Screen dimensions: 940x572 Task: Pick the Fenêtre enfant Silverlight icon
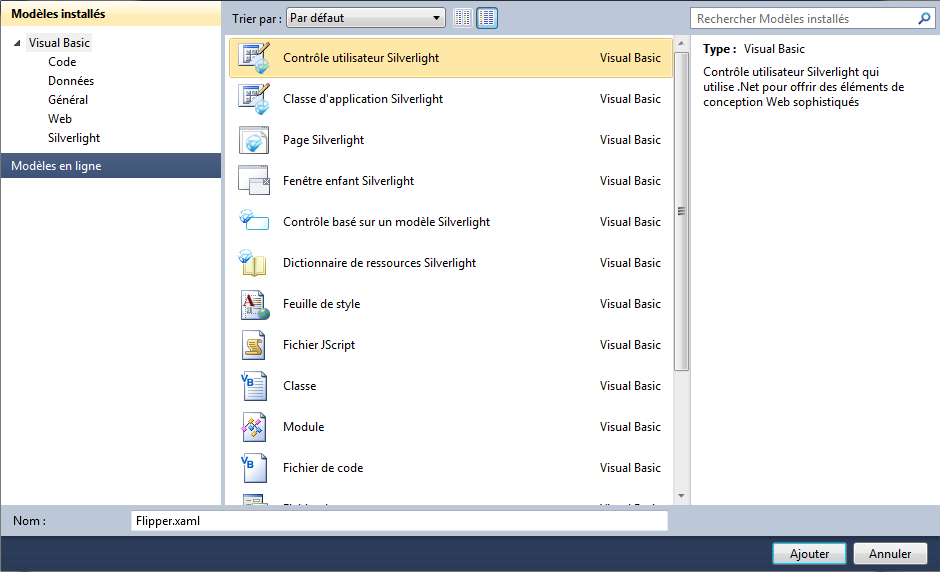tap(254, 181)
